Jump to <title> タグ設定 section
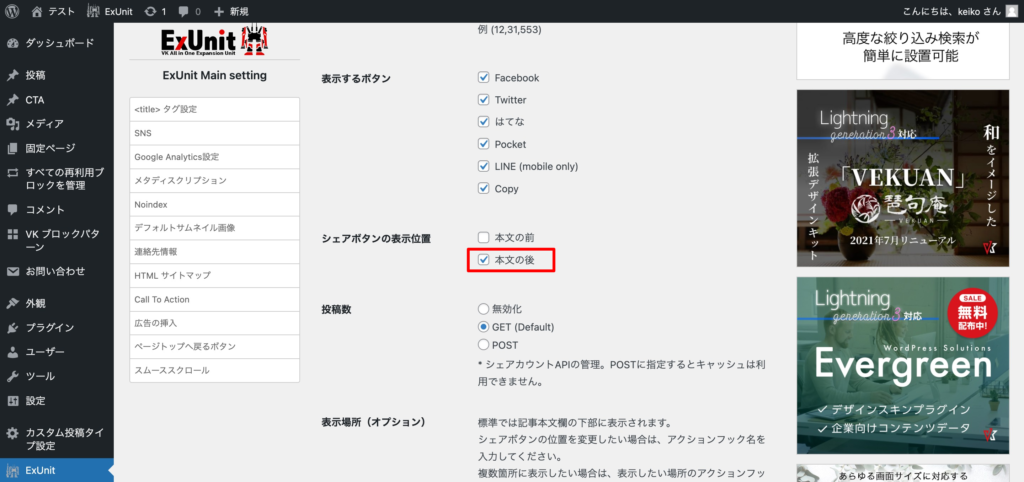 [x=214, y=109]
